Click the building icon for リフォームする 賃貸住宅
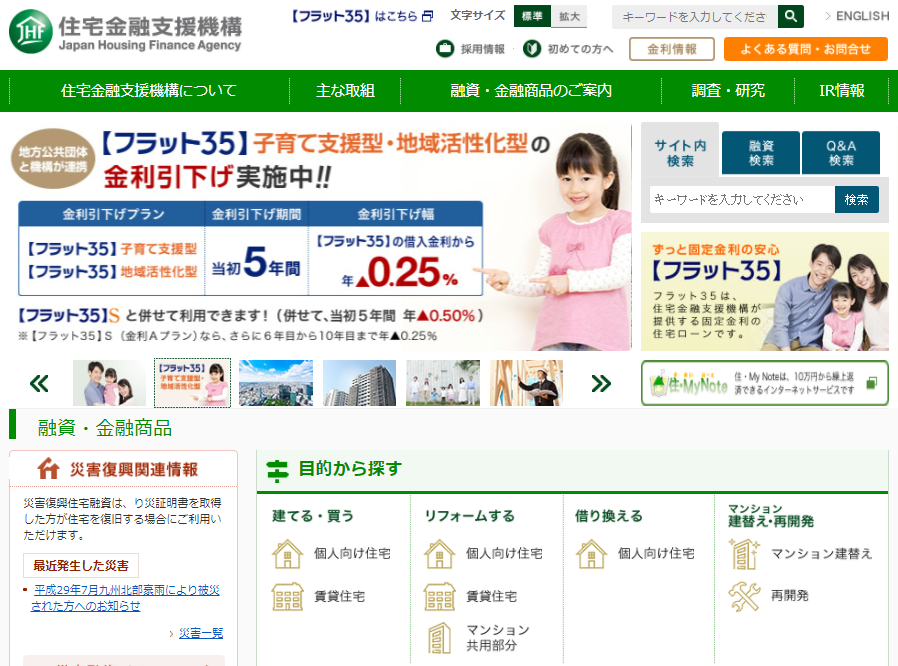 click(x=439, y=597)
